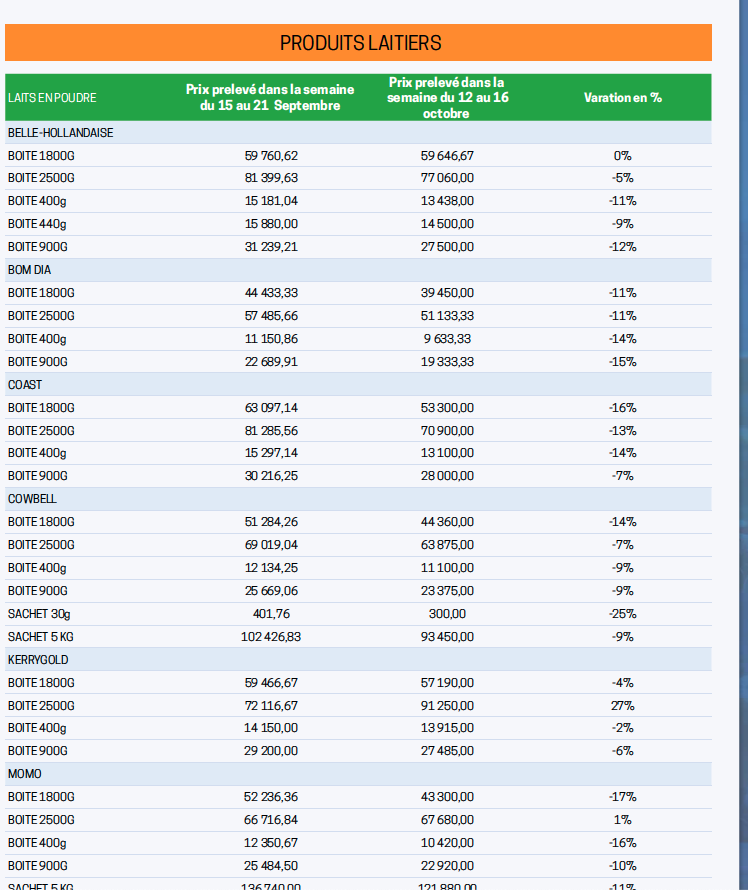Image resolution: width=748 pixels, height=890 pixels.
Task: Select the 27% variation cell
Action: [x=623, y=706]
